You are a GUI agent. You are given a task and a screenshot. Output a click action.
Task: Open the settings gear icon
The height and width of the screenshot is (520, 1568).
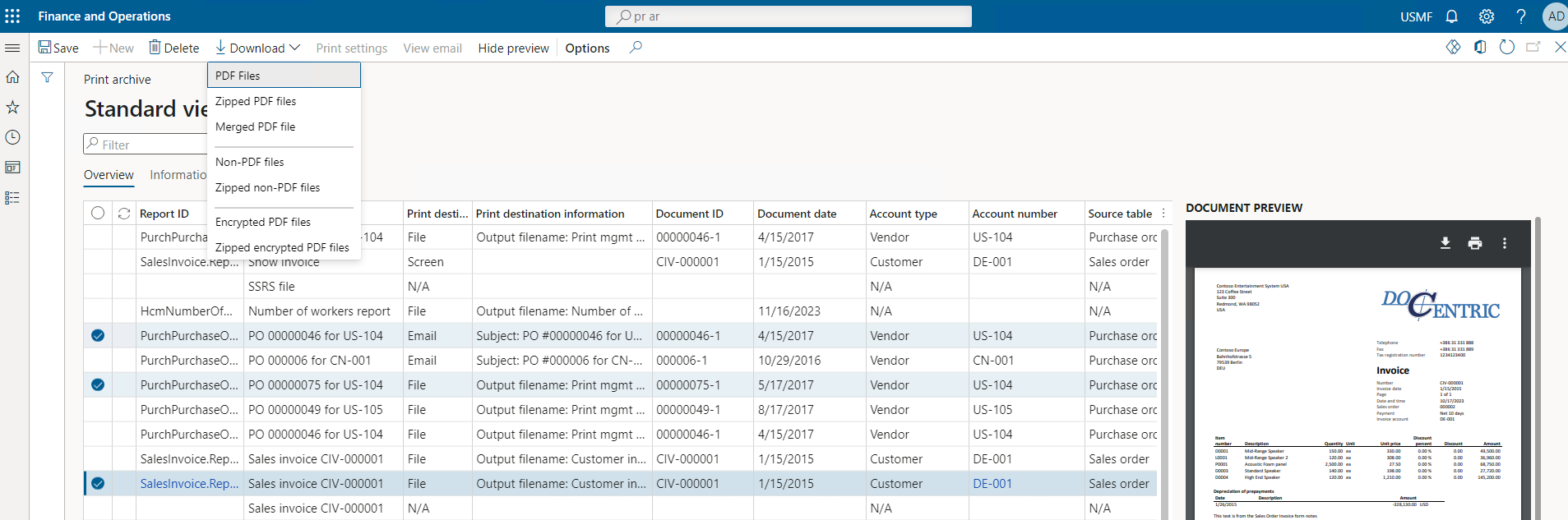(x=1486, y=16)
